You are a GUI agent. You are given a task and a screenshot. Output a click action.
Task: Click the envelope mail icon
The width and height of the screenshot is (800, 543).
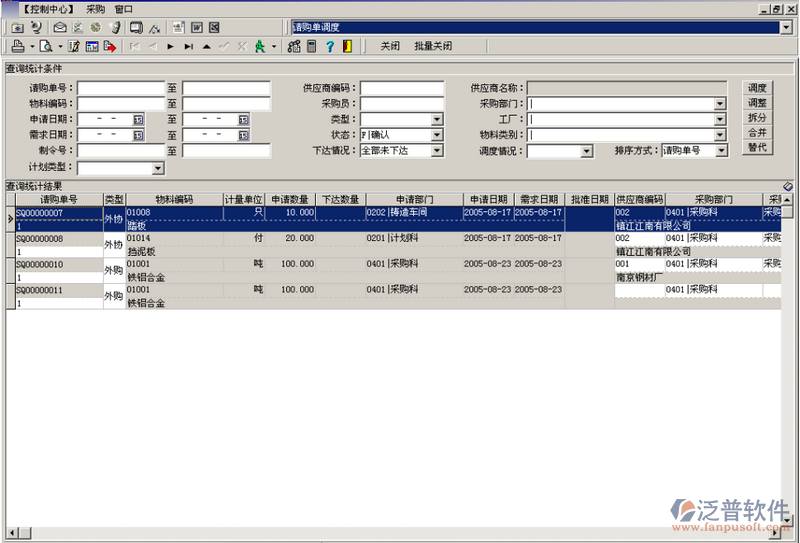click(60, 27)
